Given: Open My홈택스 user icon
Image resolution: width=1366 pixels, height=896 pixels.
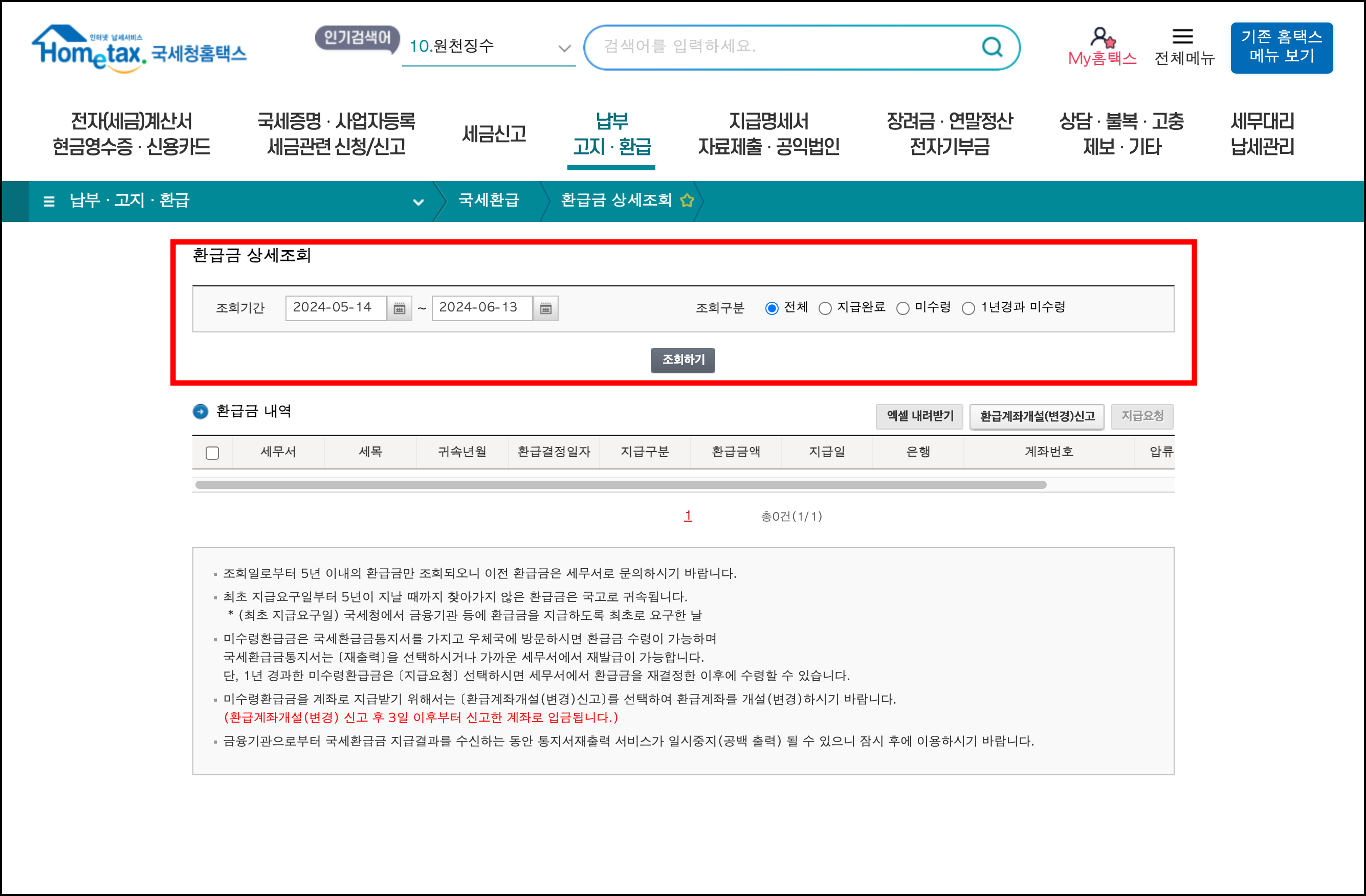Looking at the screenshot, I should 1102,38.
